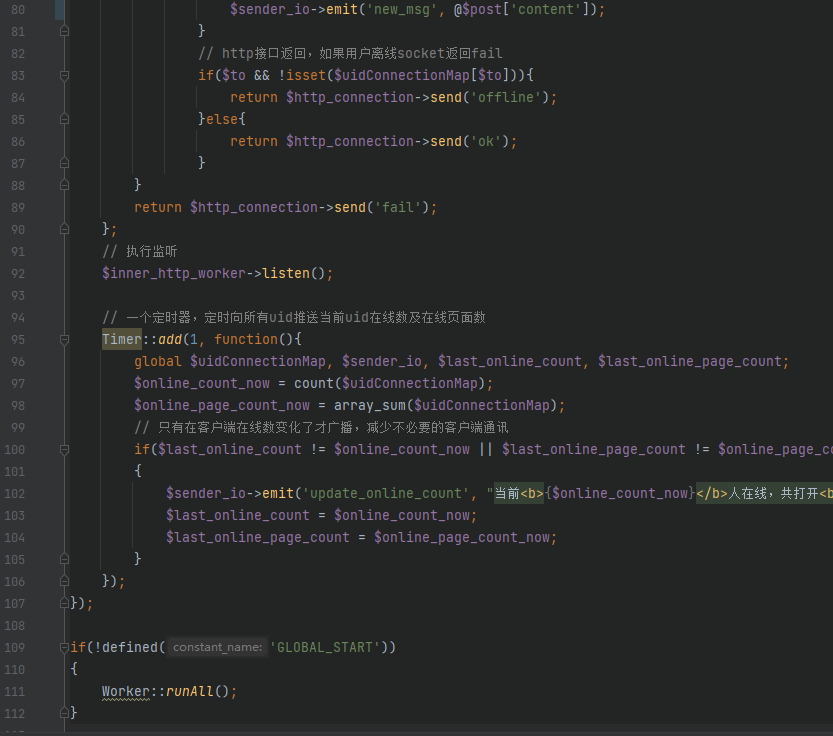Toggle fold end marker on line 88
This screenshot has width=833, height=736.
click(64, 185)
